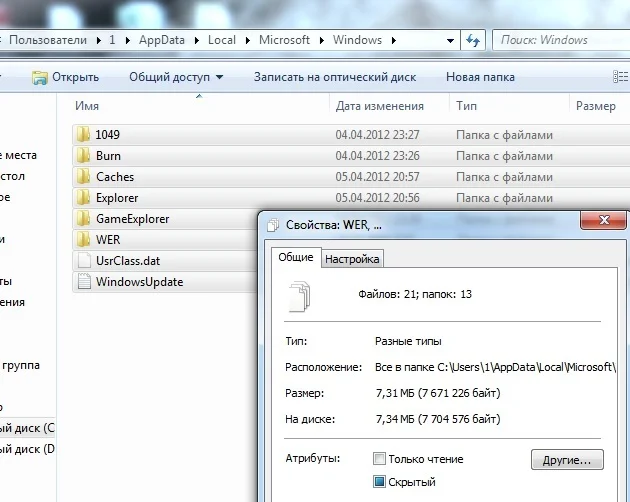The width and height of the screenshot is (630, 502).
Task: Select the local disk (C item in sidebar
Action: pos(27,428)
